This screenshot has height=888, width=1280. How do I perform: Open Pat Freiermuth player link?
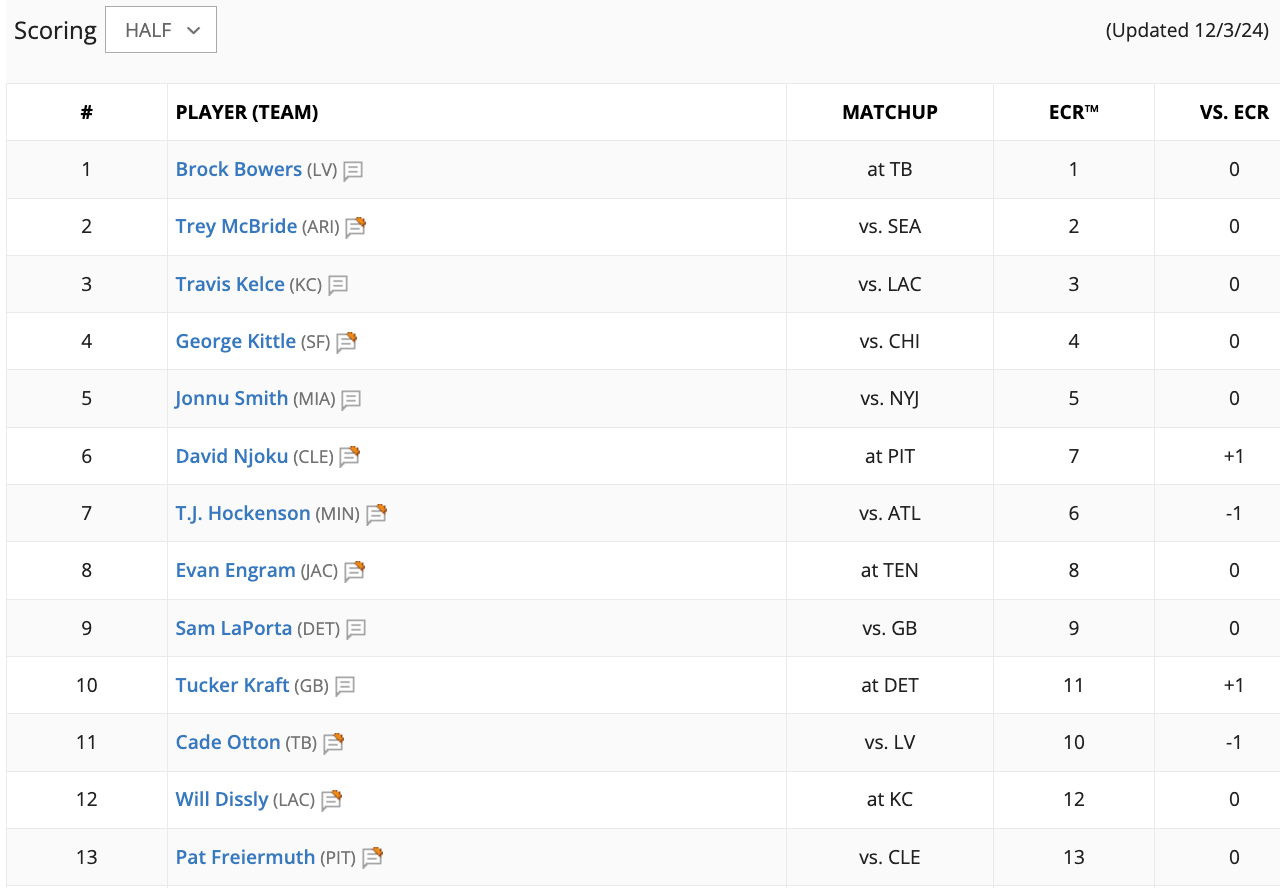coord(245,857)
